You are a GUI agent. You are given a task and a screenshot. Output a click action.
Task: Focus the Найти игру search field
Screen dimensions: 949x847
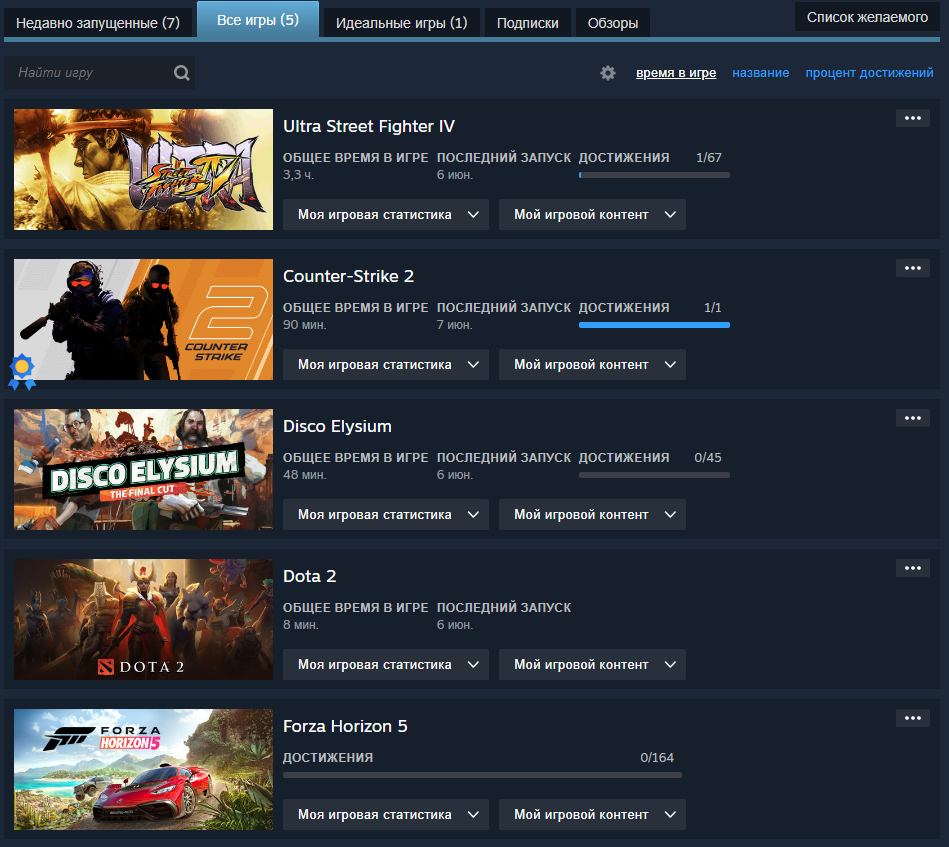99,73
